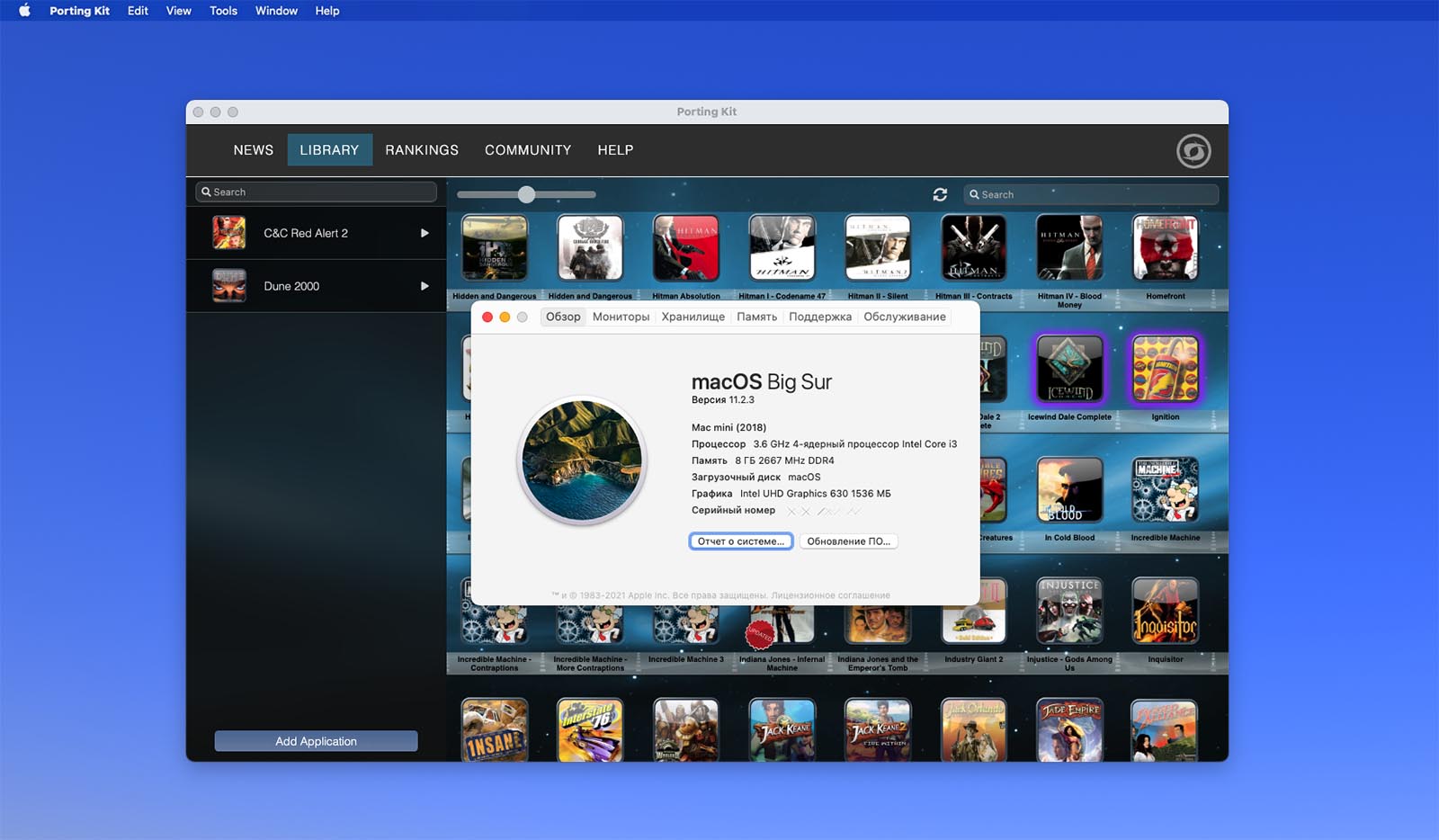
Task: Open the HELP tab in Porting Kit
Action: [615, 150]
